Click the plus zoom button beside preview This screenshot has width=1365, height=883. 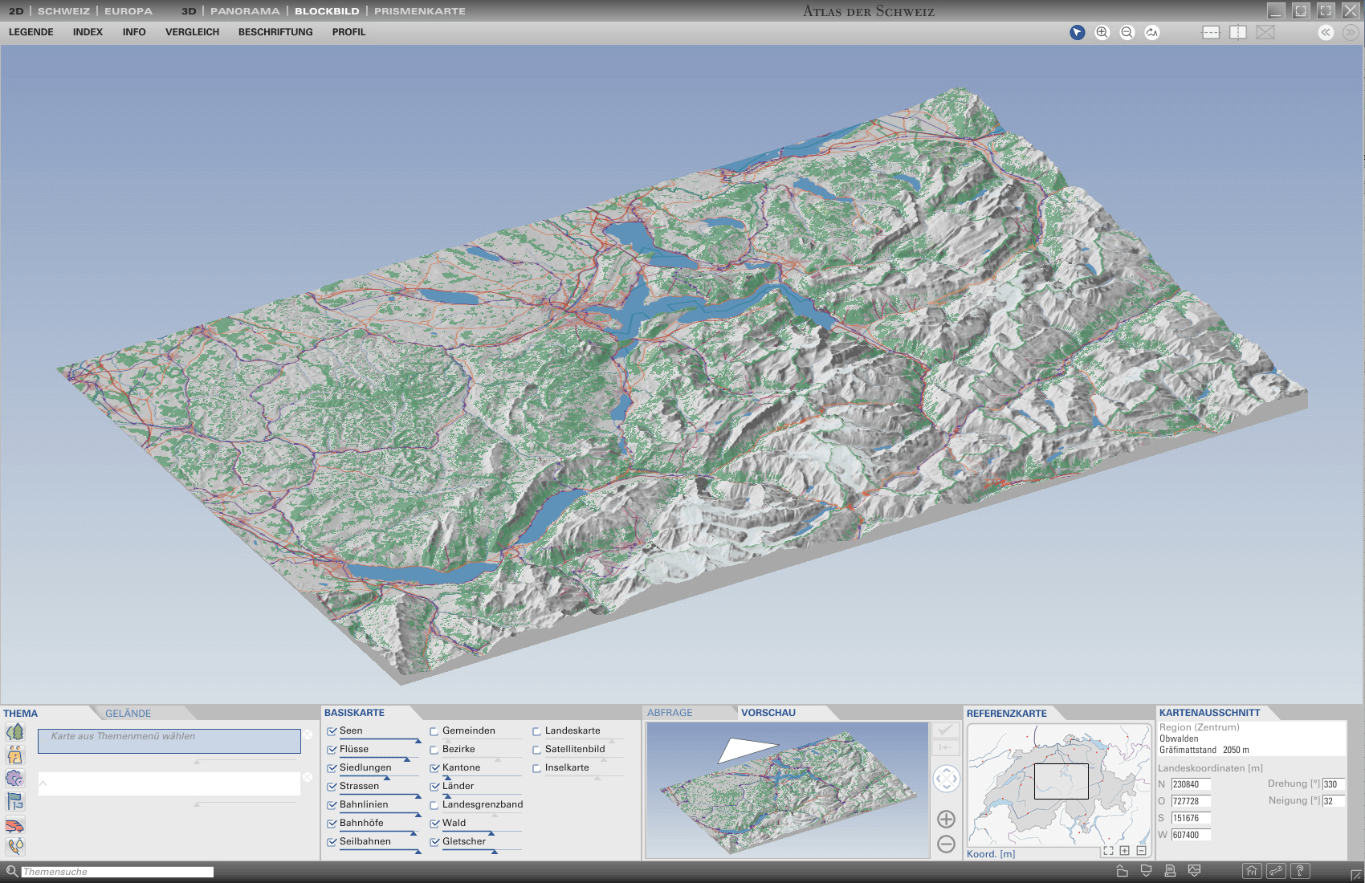click(946, 819)
